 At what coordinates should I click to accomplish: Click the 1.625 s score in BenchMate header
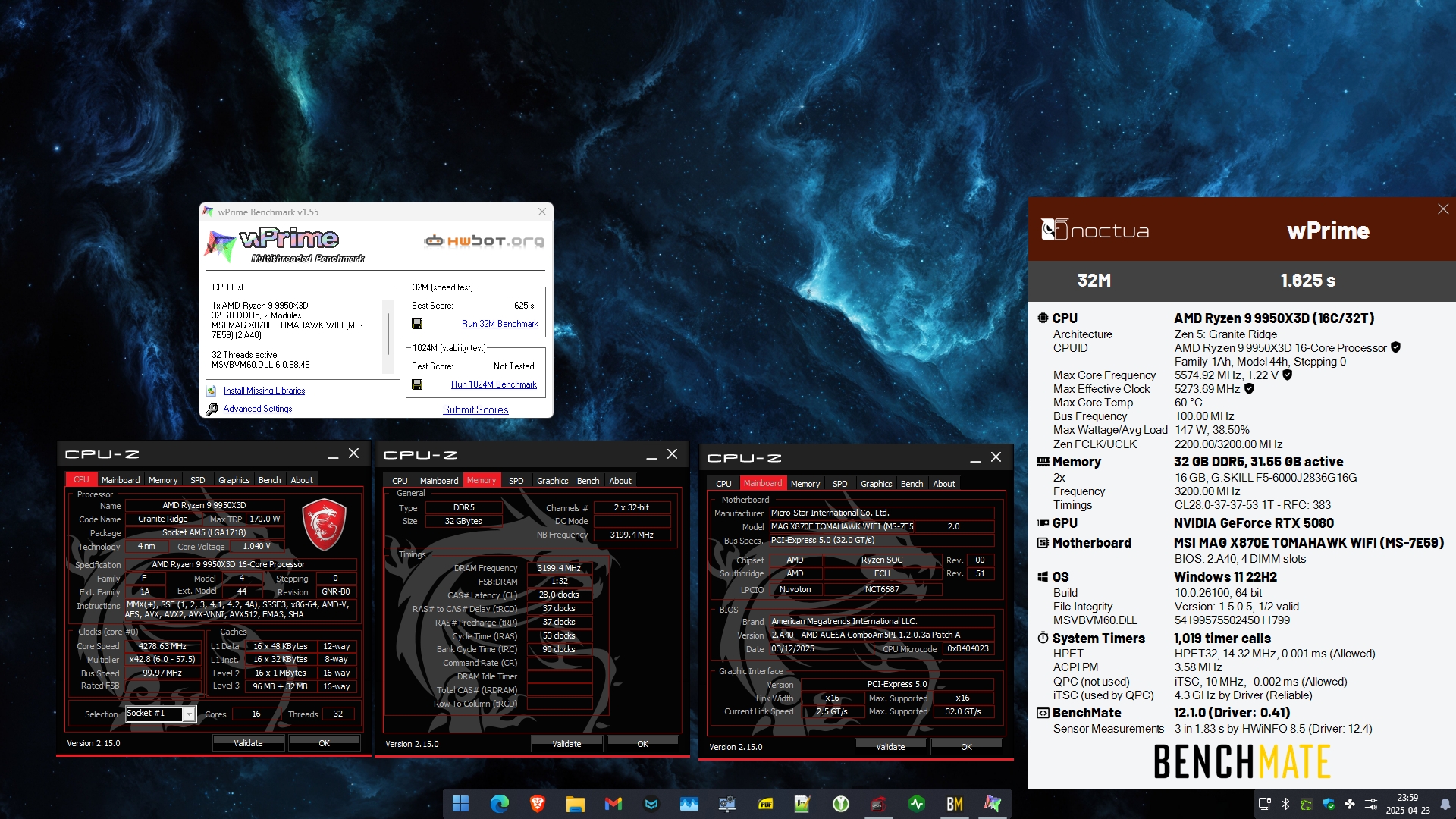tap(1308, 281)
